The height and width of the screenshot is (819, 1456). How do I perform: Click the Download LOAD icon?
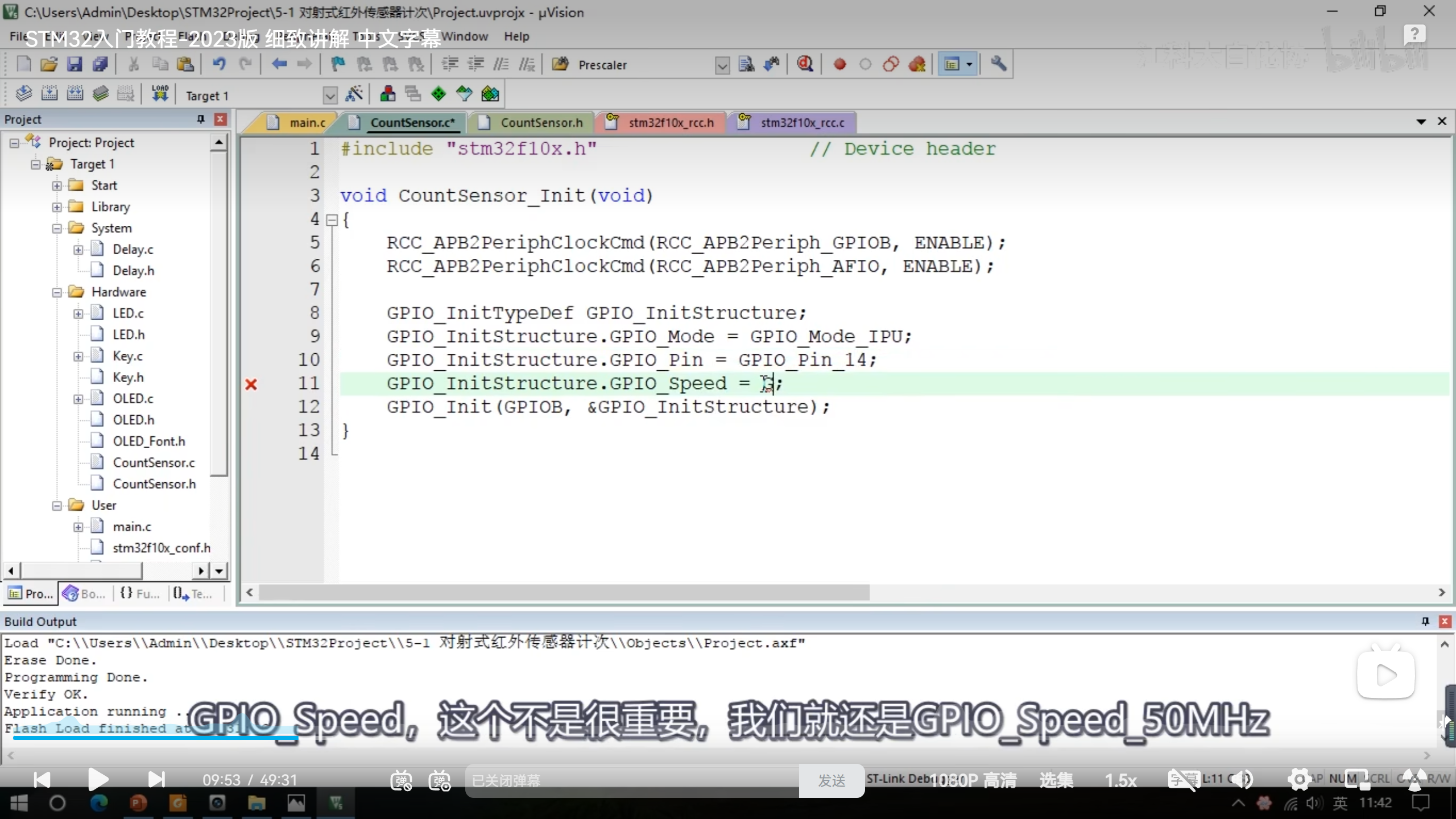pyautogui.click(x=160, y=94)
